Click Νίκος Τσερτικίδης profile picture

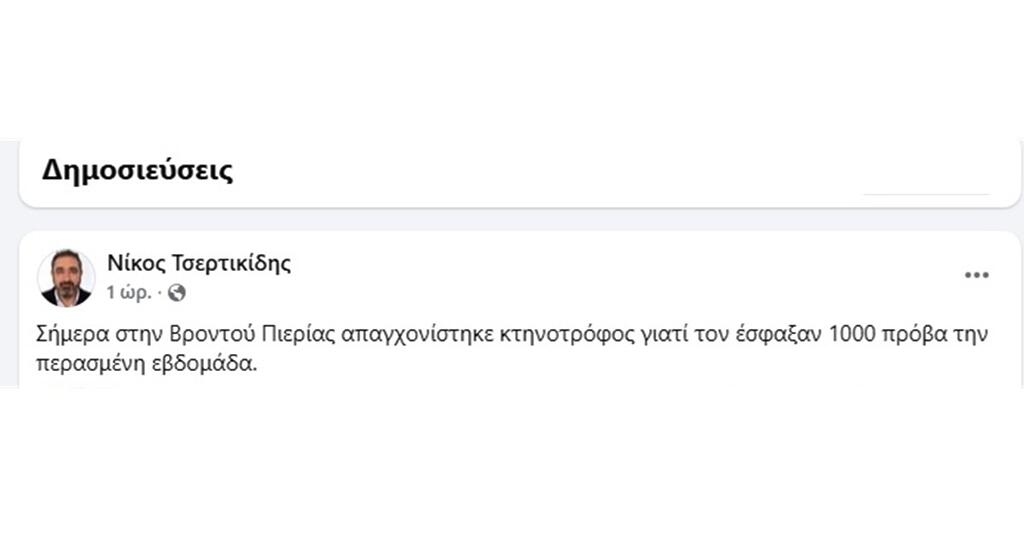click(x=65, y=277)
